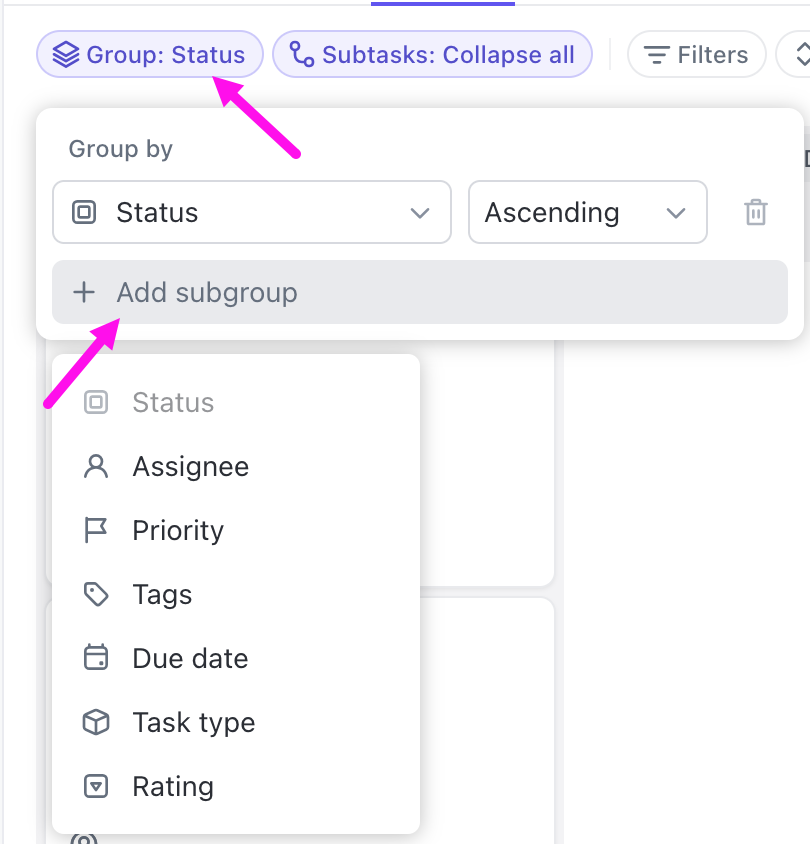This screenshot has width=810, height=844.
Task: Click the Due date calendar icon
Action: click(96, 659)
